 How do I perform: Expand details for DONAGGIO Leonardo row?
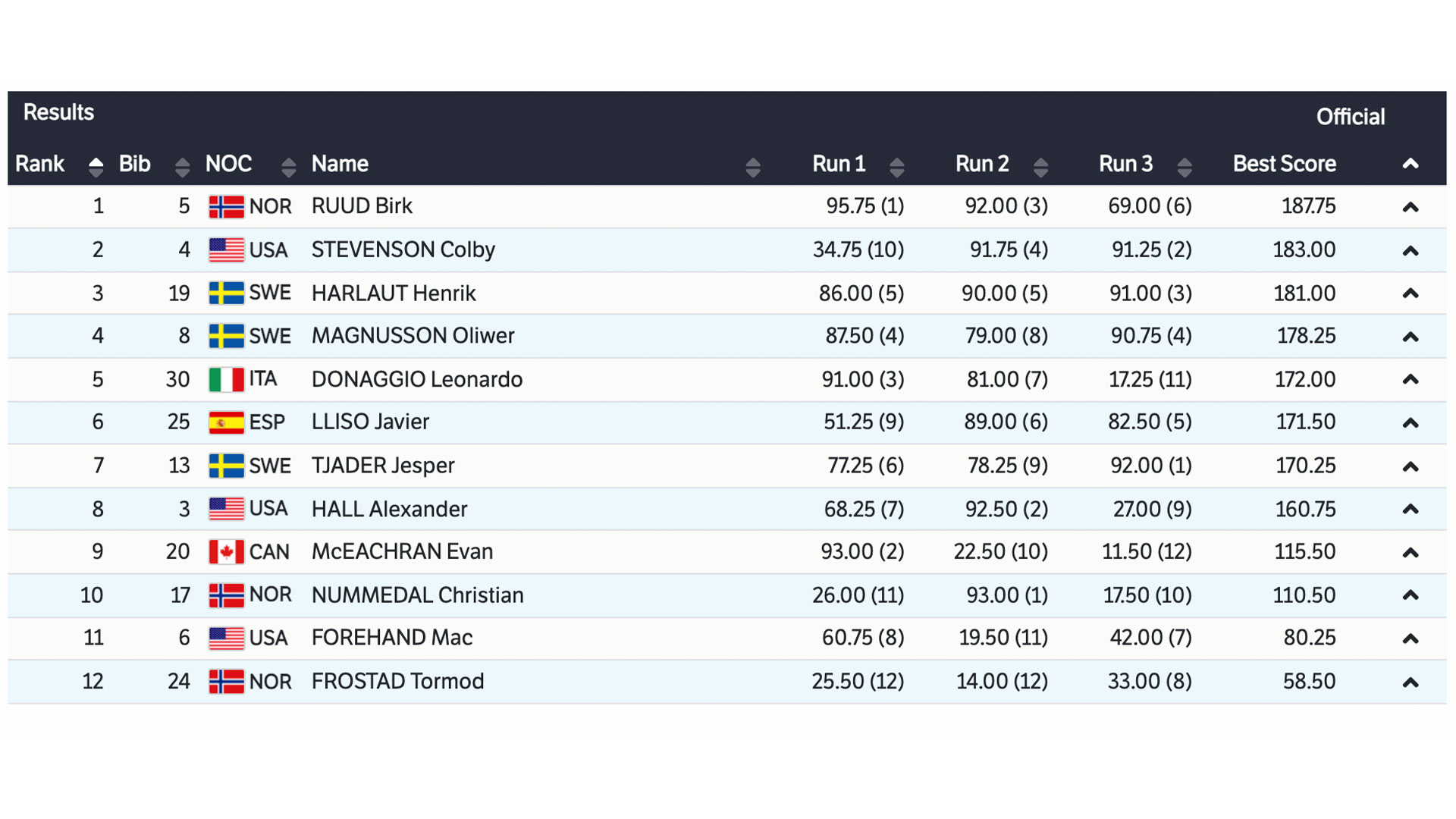pos(1410,379)
